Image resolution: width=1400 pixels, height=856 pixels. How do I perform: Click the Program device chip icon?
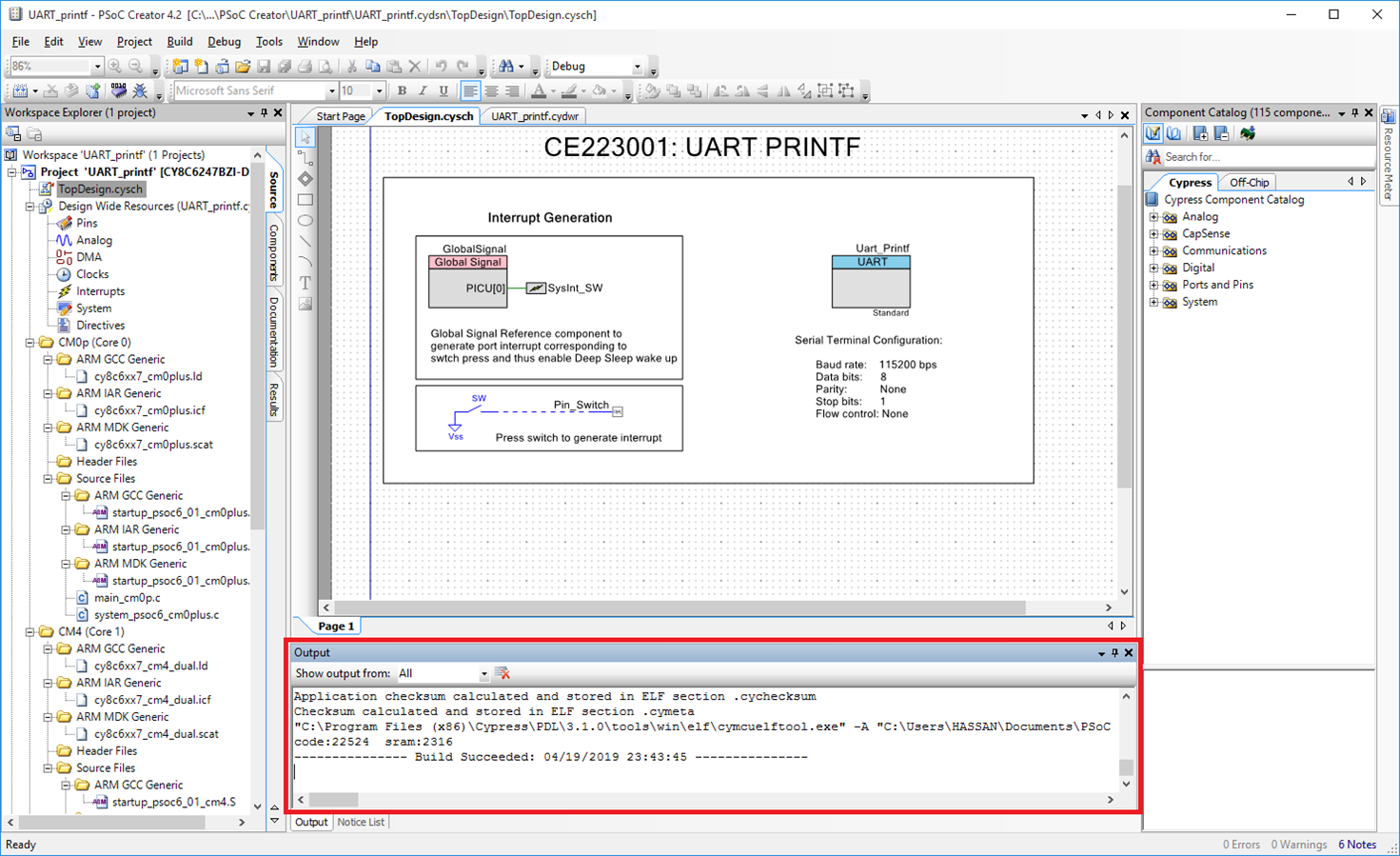(x=118, y=91)
